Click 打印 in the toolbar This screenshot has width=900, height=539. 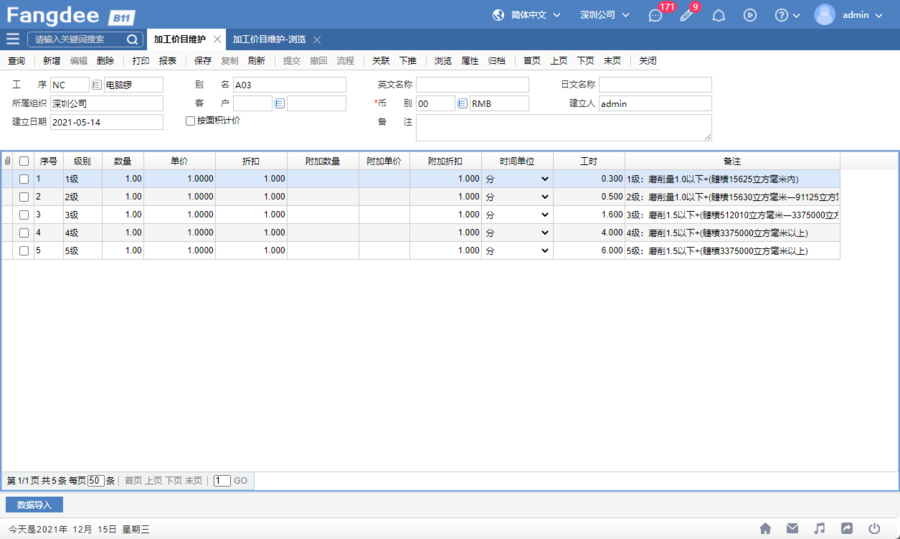(141, 61)
